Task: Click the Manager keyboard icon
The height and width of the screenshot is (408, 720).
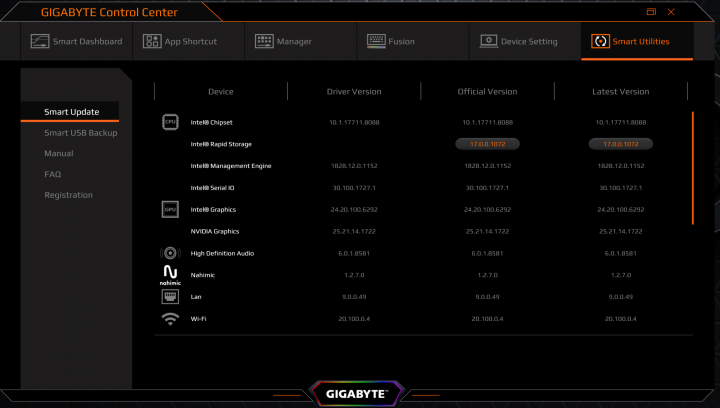Action: tap(264, 41)
